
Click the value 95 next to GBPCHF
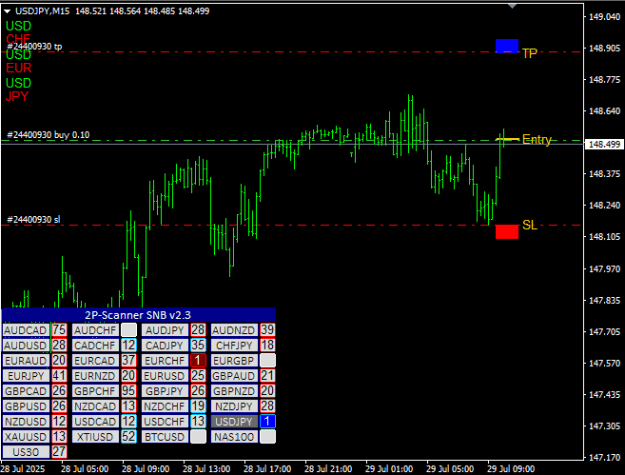tap(128, 391)
